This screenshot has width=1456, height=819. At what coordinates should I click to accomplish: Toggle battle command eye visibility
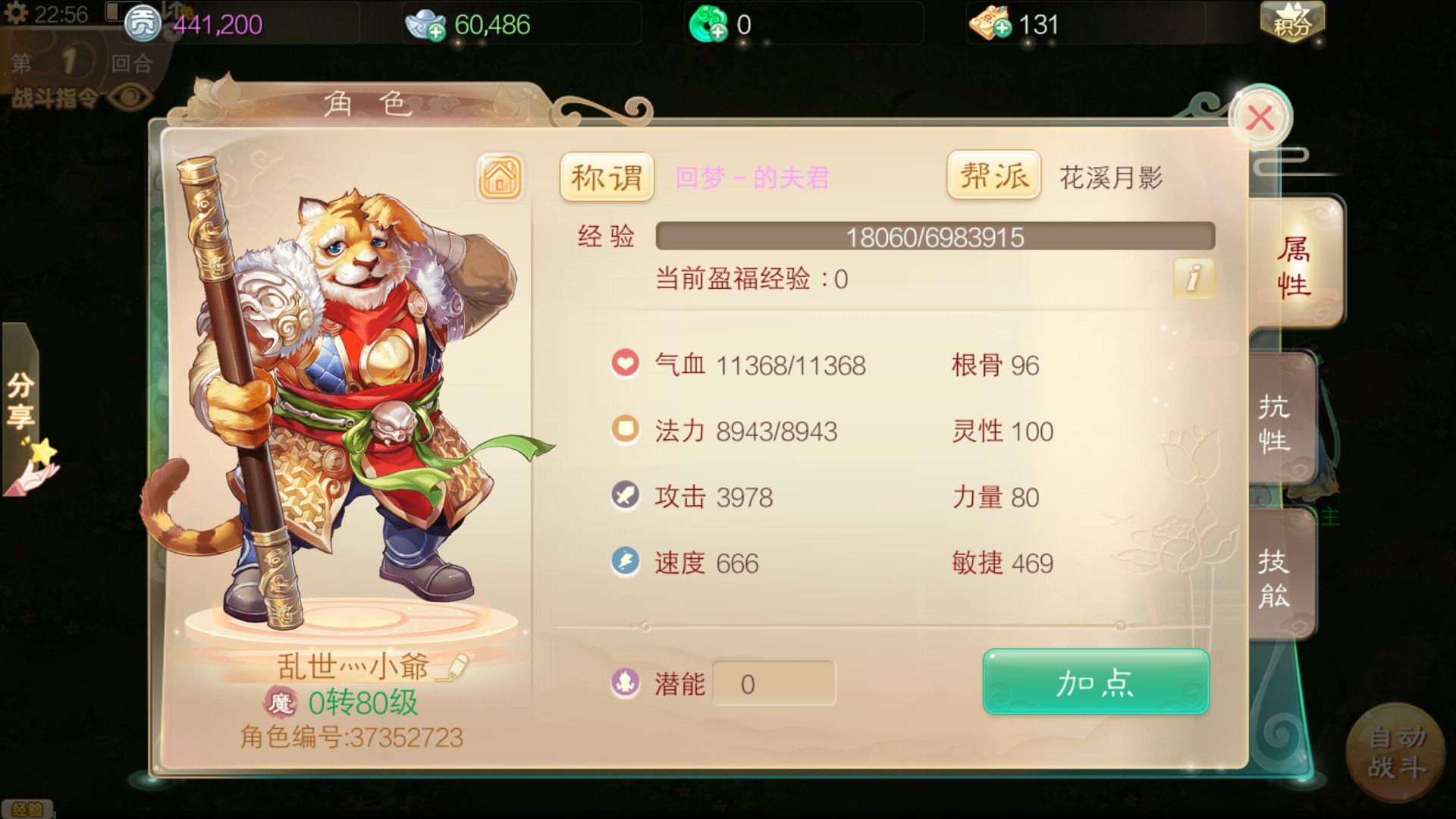tap(130, 97)
